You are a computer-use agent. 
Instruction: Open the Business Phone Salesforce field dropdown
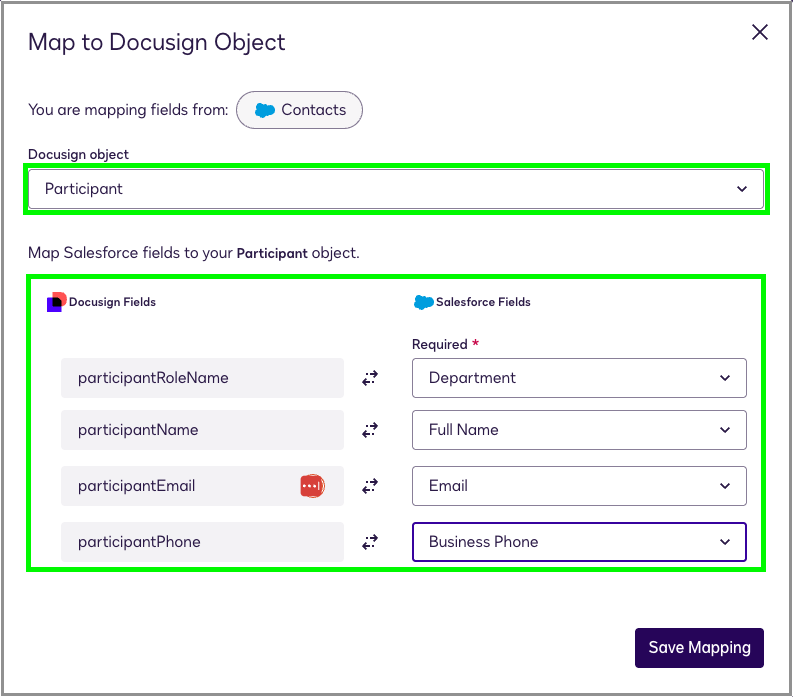(x=579, y=542)
